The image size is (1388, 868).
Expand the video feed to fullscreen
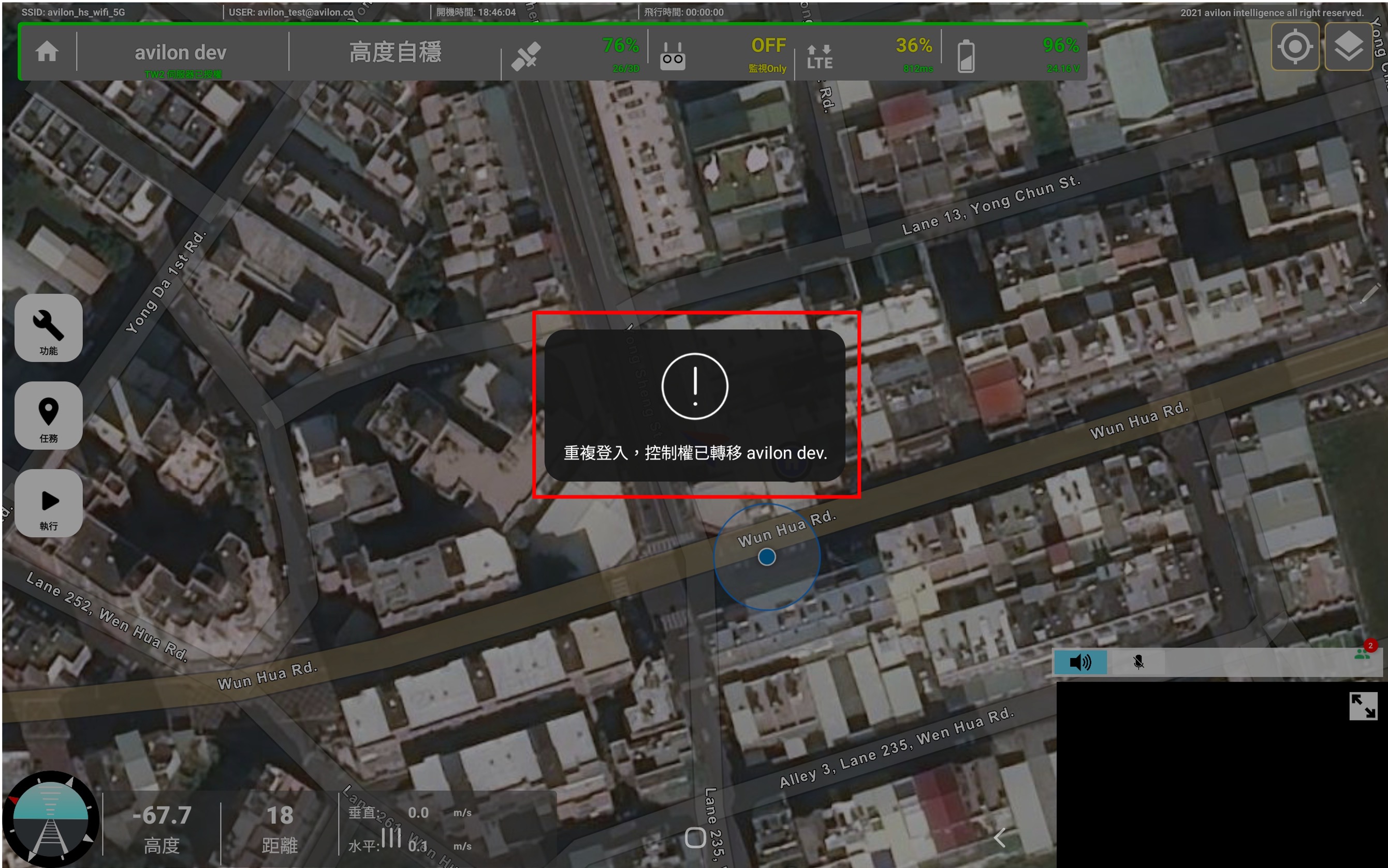pos(1363,705)
